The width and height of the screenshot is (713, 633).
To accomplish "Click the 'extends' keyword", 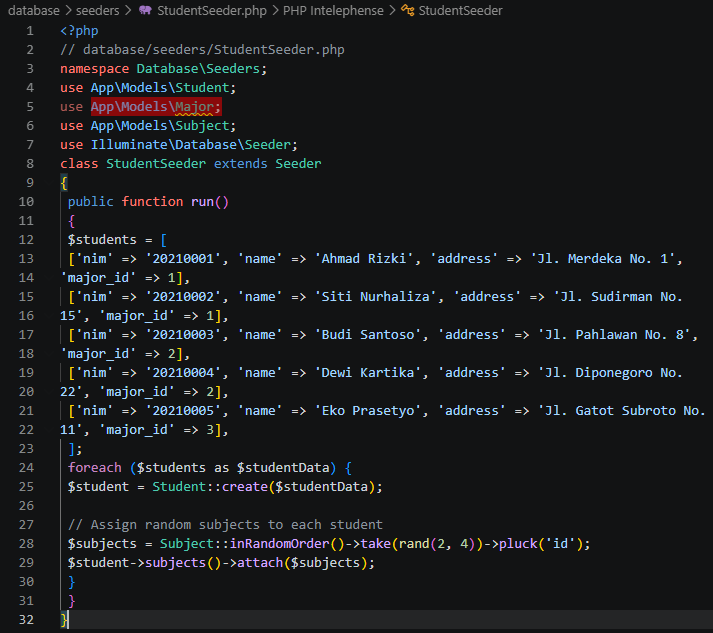I will click(241, 164).
